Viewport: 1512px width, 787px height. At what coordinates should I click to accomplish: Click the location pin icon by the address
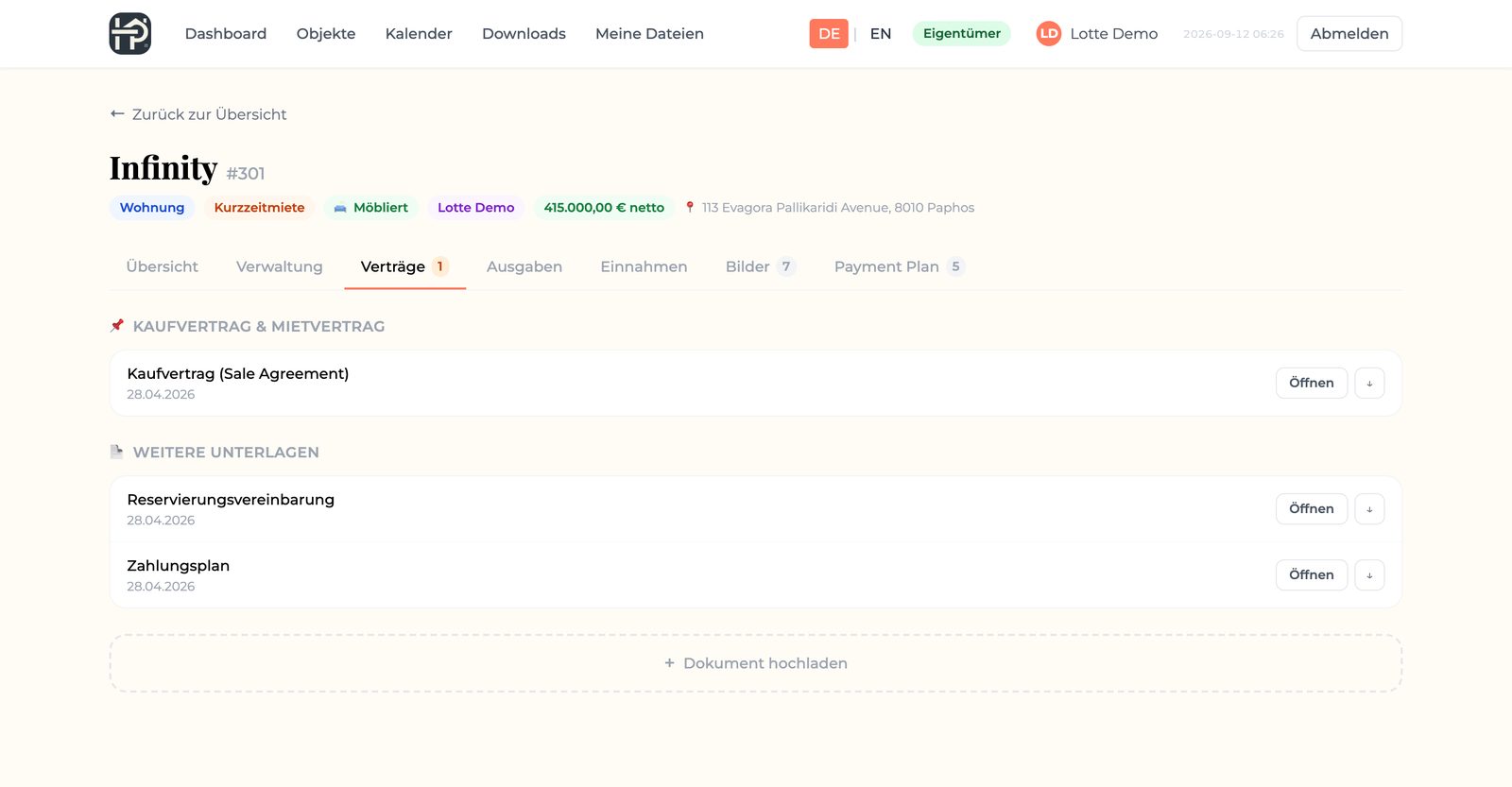[690, 207]
